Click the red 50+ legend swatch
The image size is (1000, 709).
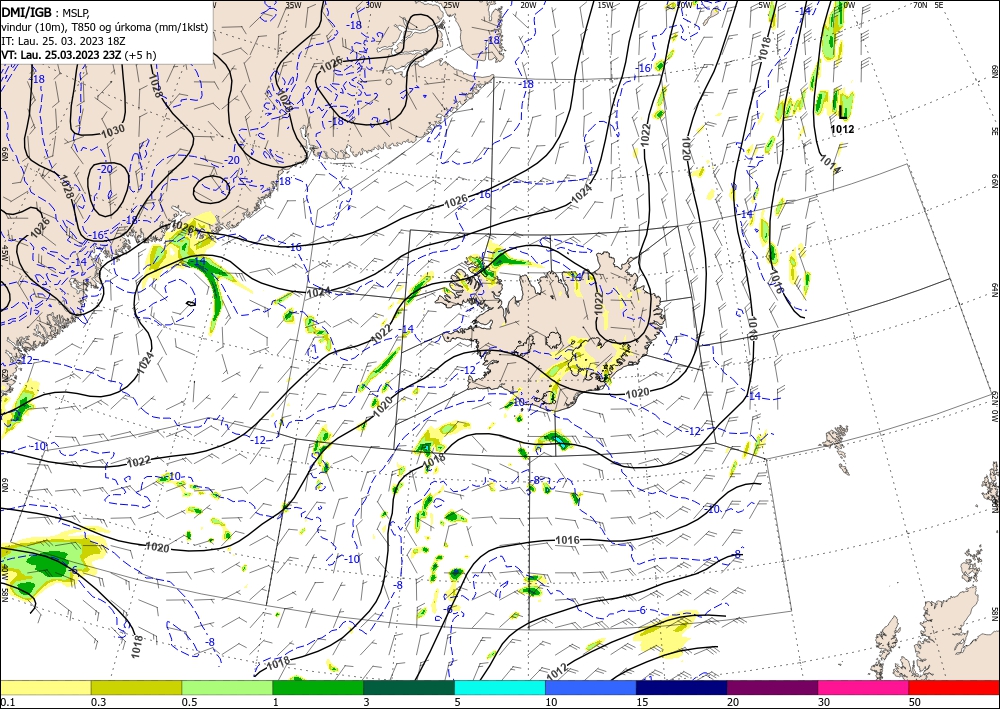tap(954, 687)
